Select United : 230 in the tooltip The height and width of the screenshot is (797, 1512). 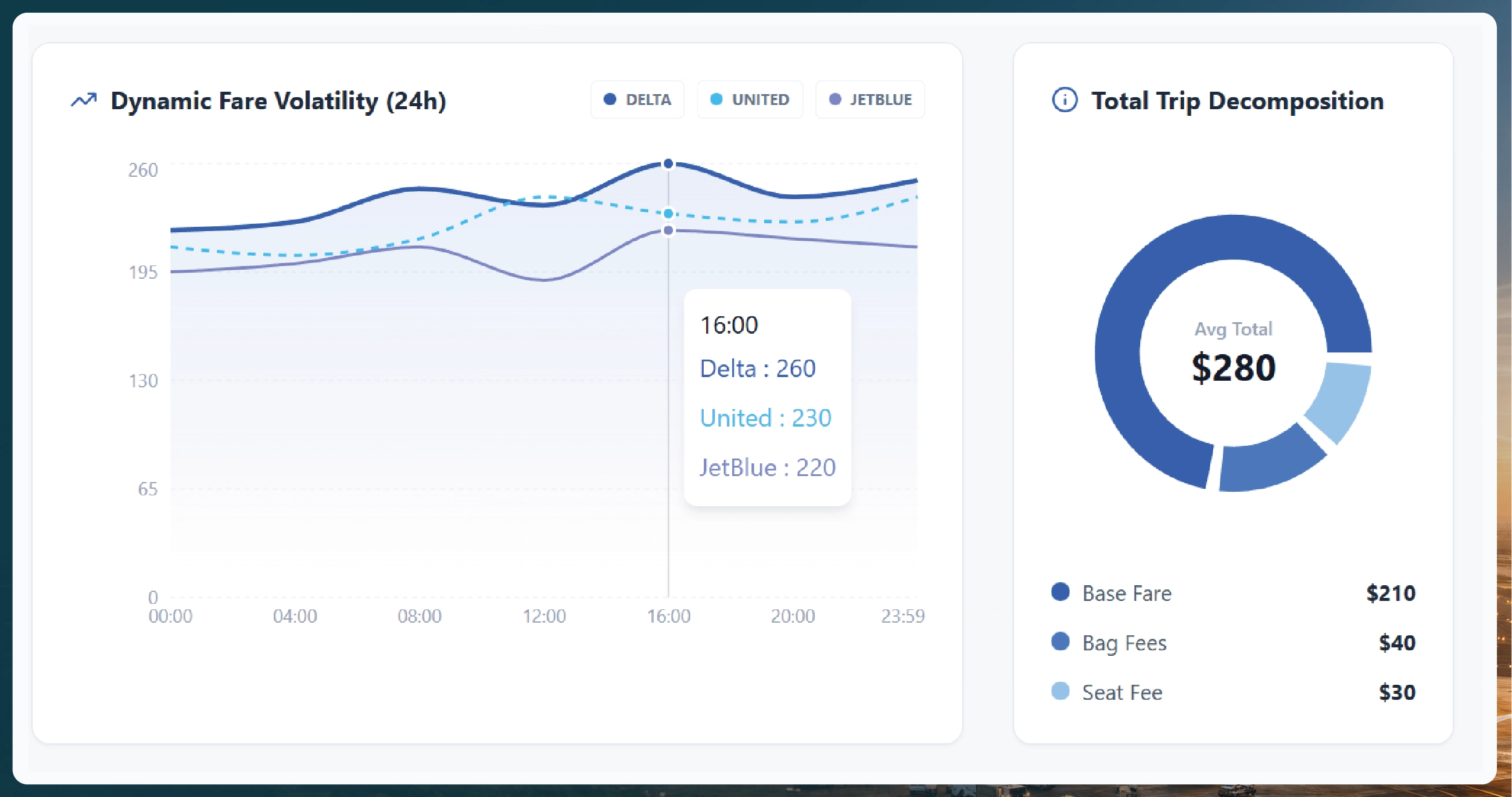click(x=766, y=418)
